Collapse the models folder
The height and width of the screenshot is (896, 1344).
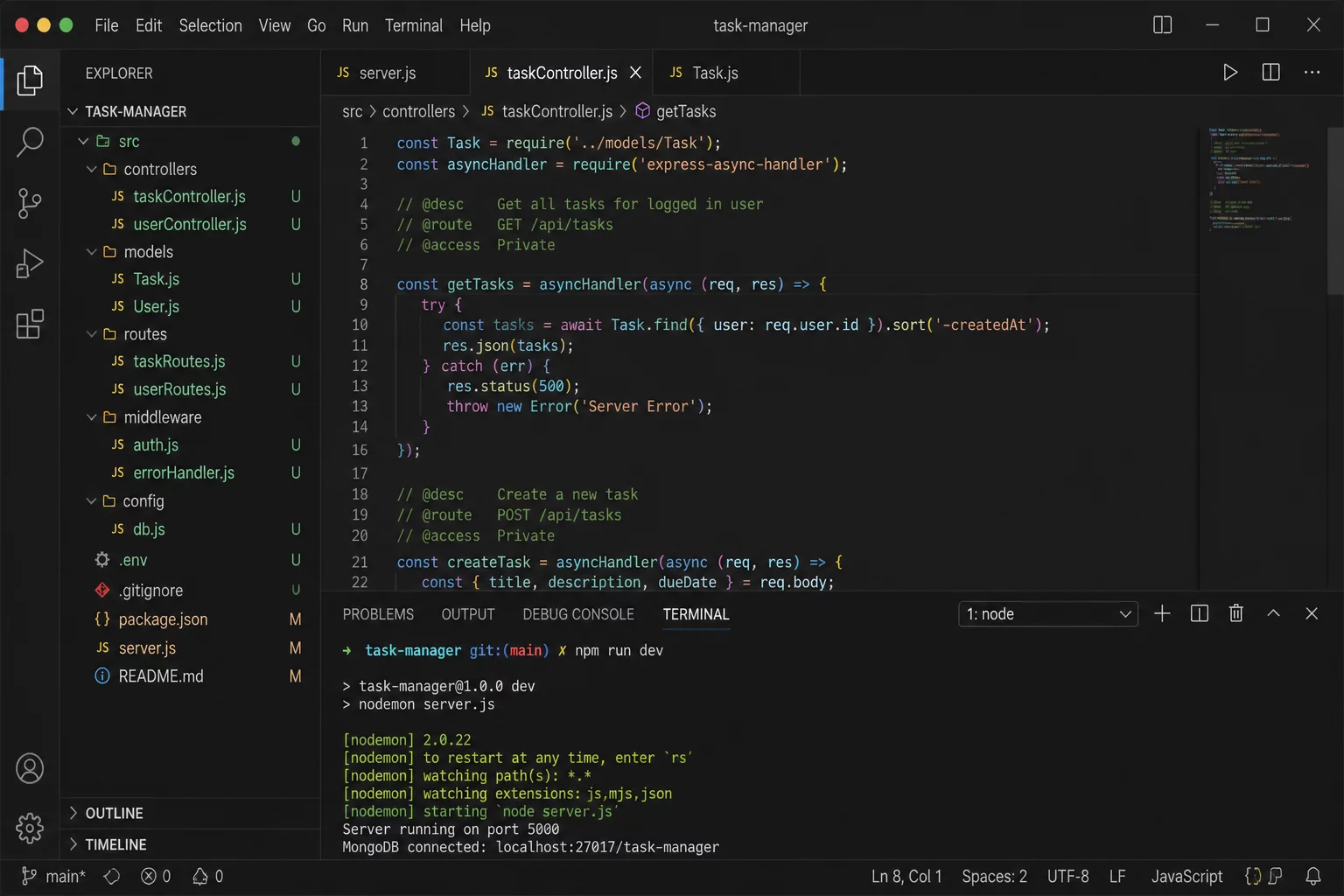(91, 251)
